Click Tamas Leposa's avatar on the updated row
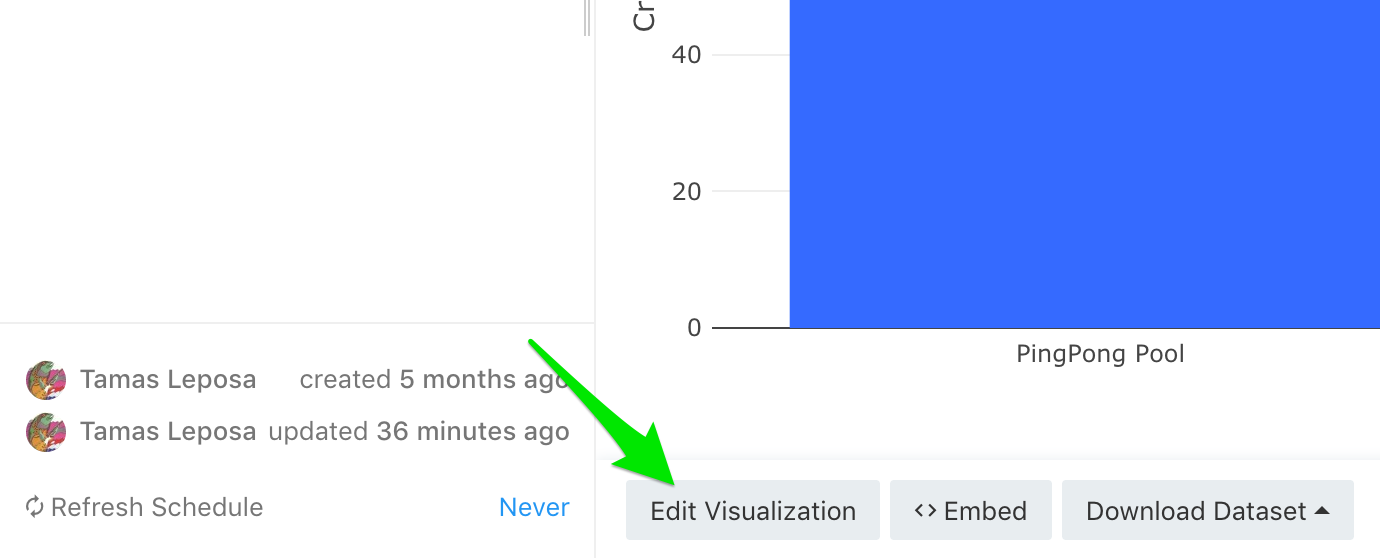This screenshot has width=1380, height=558. tap(46, 432)
